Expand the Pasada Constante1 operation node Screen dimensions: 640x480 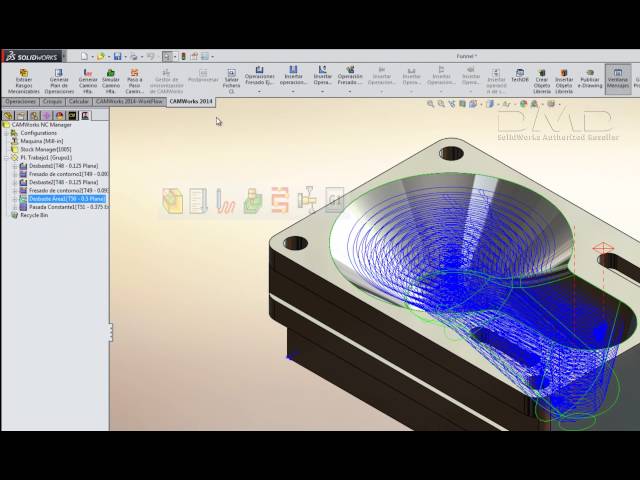pos(15,207)
